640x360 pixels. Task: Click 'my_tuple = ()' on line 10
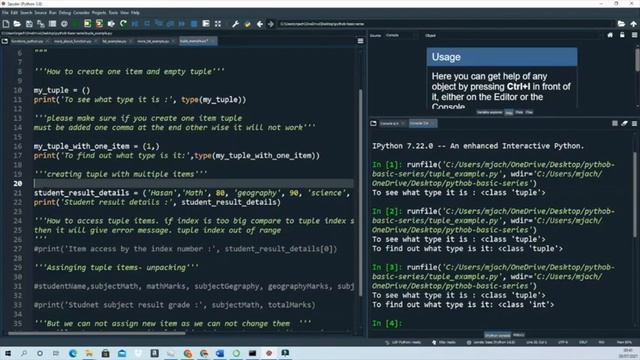62,90
